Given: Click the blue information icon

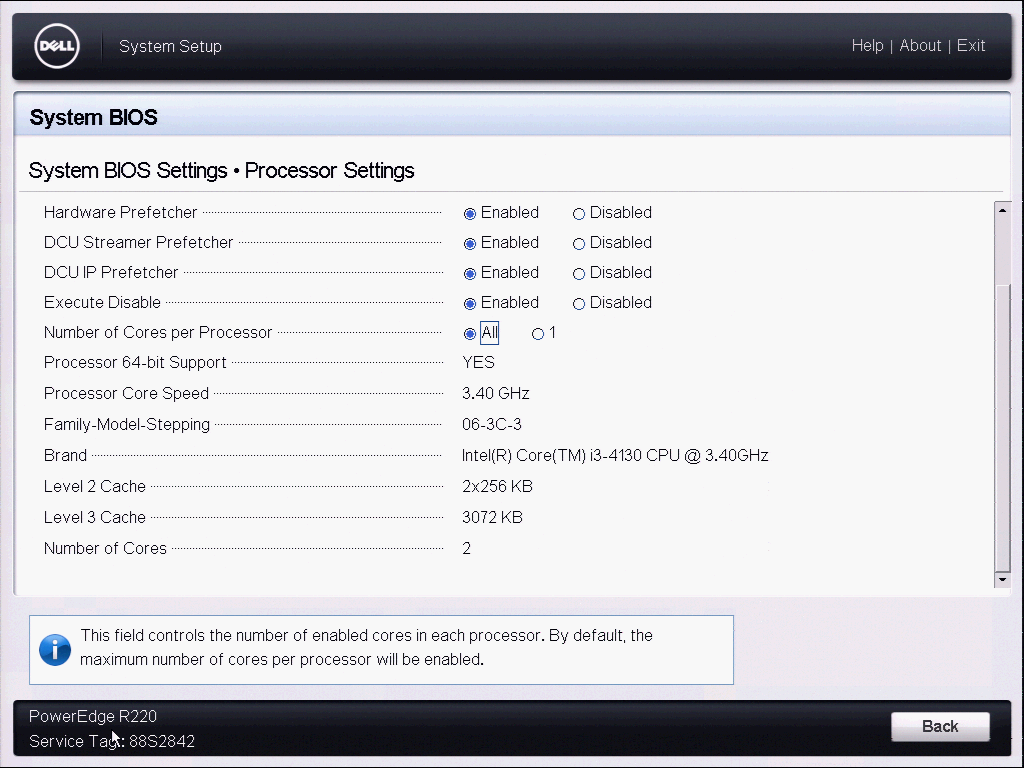Looking at the screenshot, I should point(55,650).
